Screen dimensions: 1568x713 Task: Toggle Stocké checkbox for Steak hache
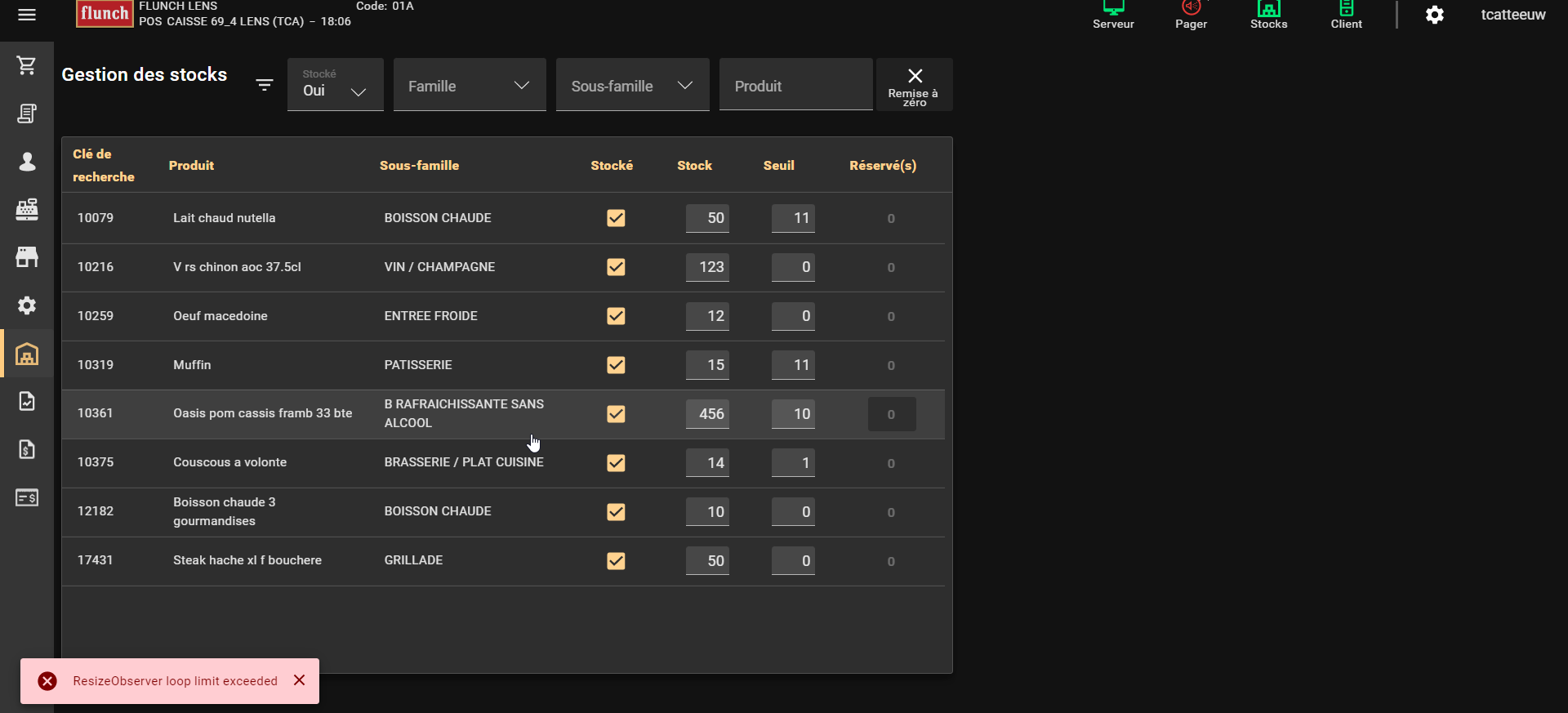(616, 561)
